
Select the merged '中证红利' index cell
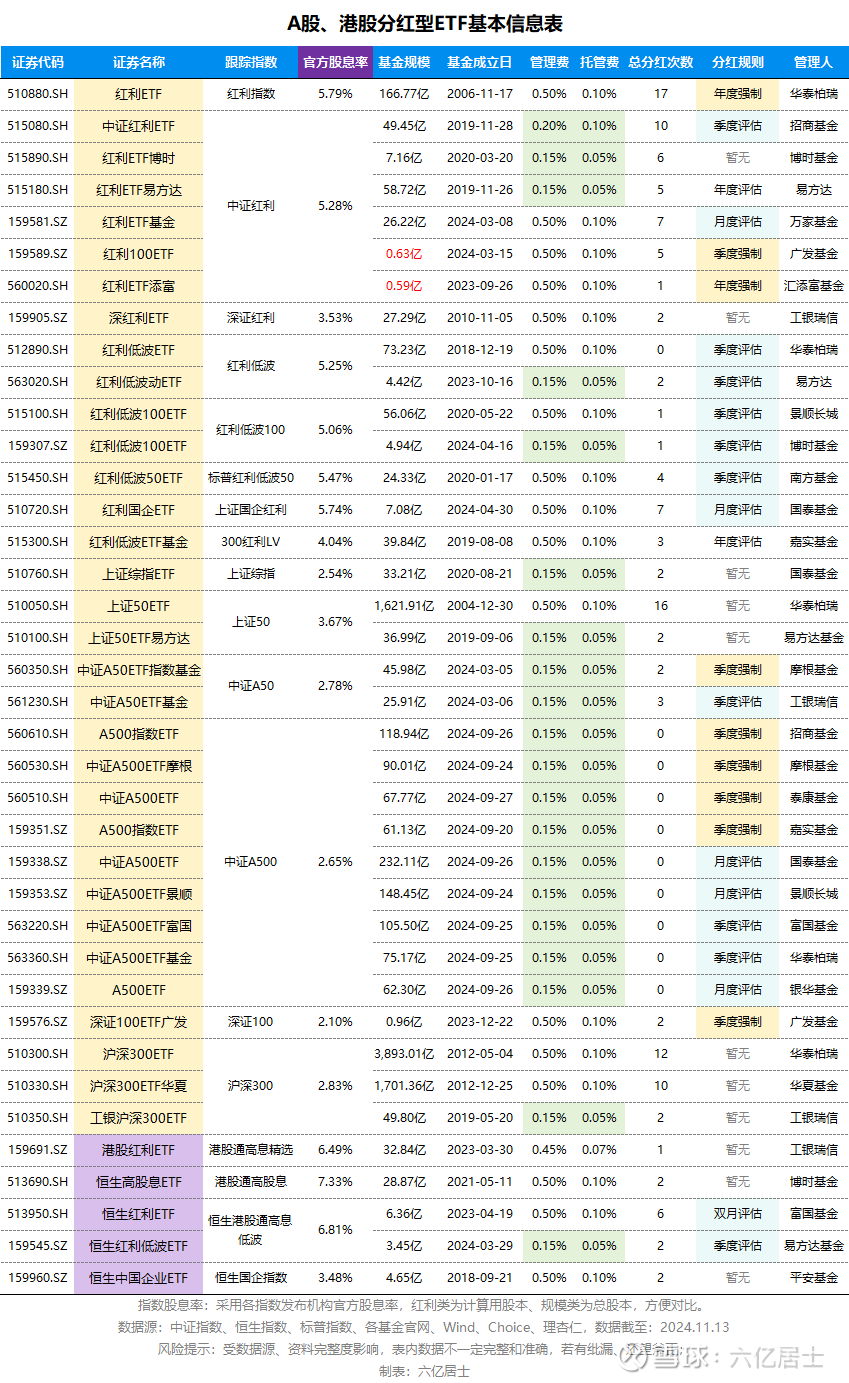(251, 206)
